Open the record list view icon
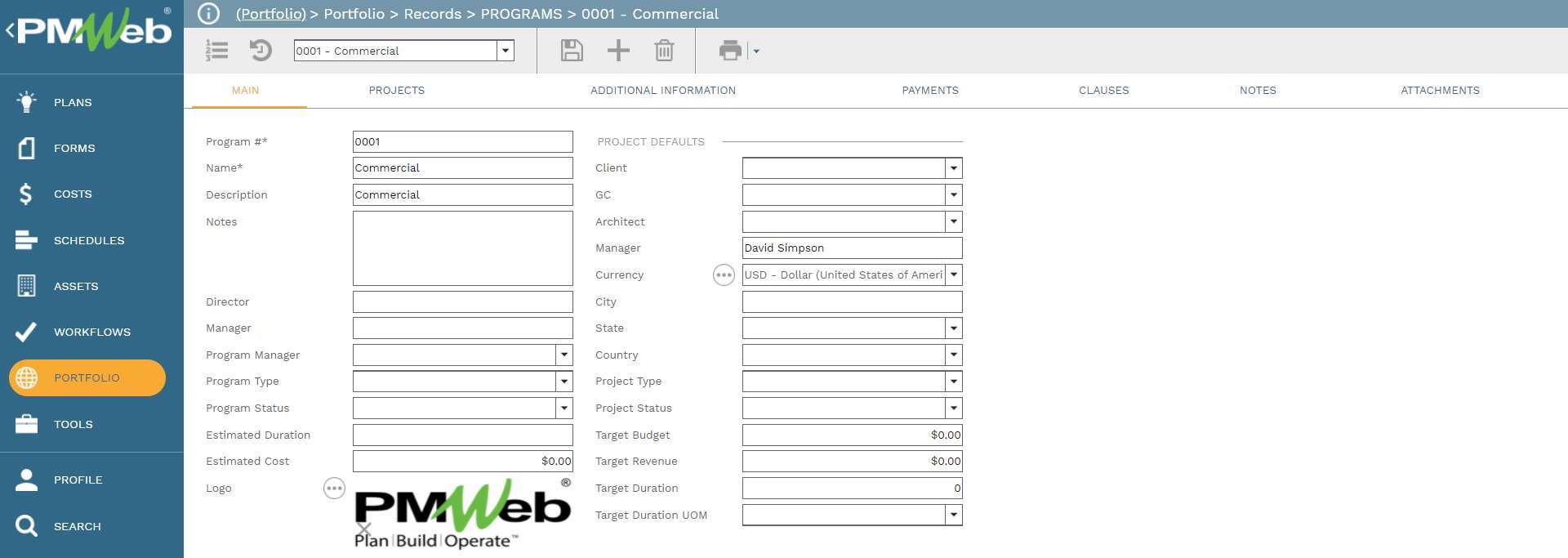1568x558 pixels. click(216, 51)
